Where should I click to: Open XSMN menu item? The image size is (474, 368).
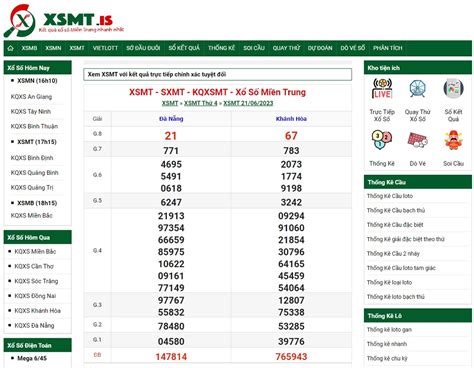[53, 48]
